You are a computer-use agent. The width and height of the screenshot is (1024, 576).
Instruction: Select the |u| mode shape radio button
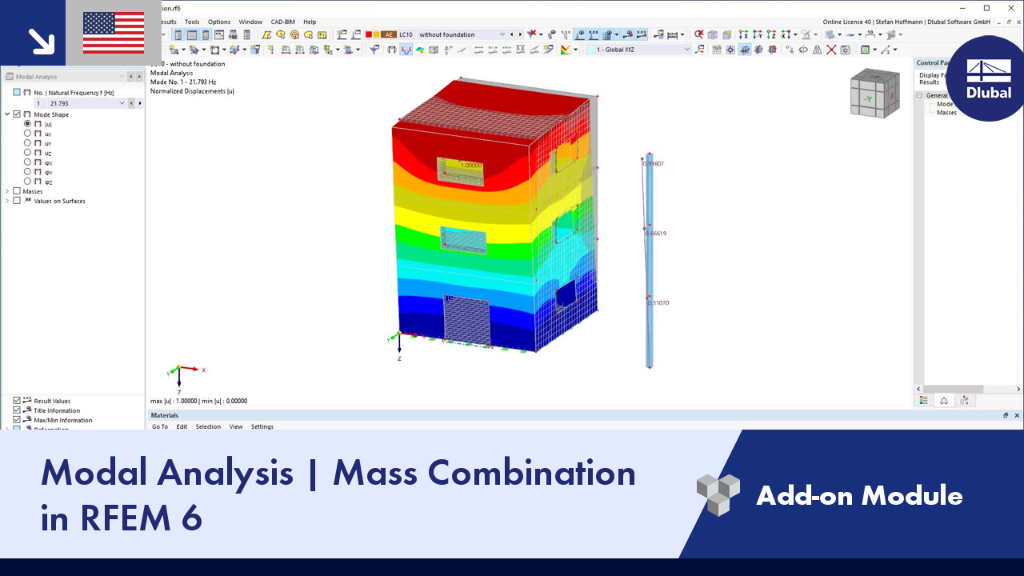pyautogui.click(x=27, y=123)
